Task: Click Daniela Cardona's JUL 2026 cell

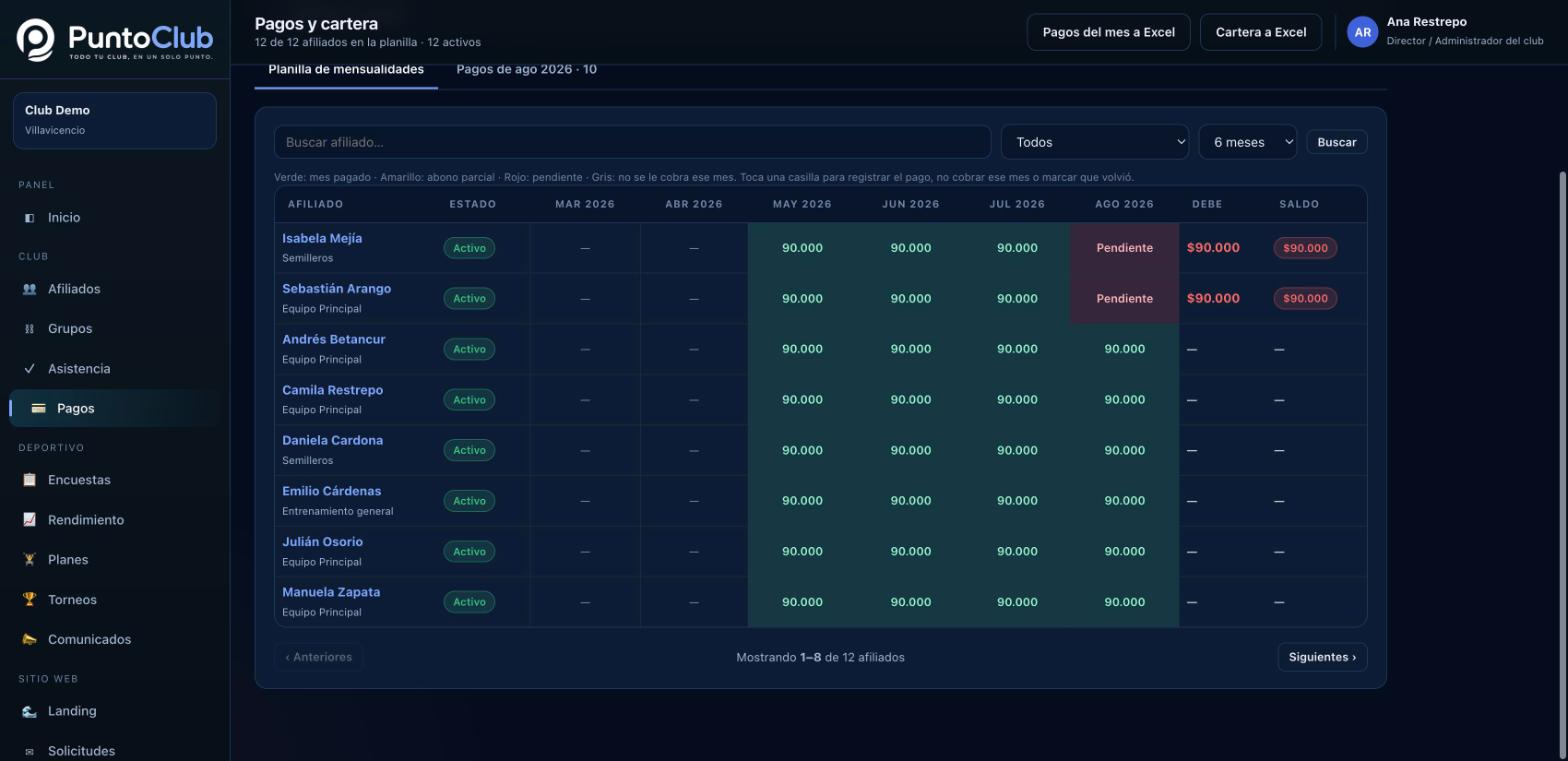Action: coord(1017,451)
